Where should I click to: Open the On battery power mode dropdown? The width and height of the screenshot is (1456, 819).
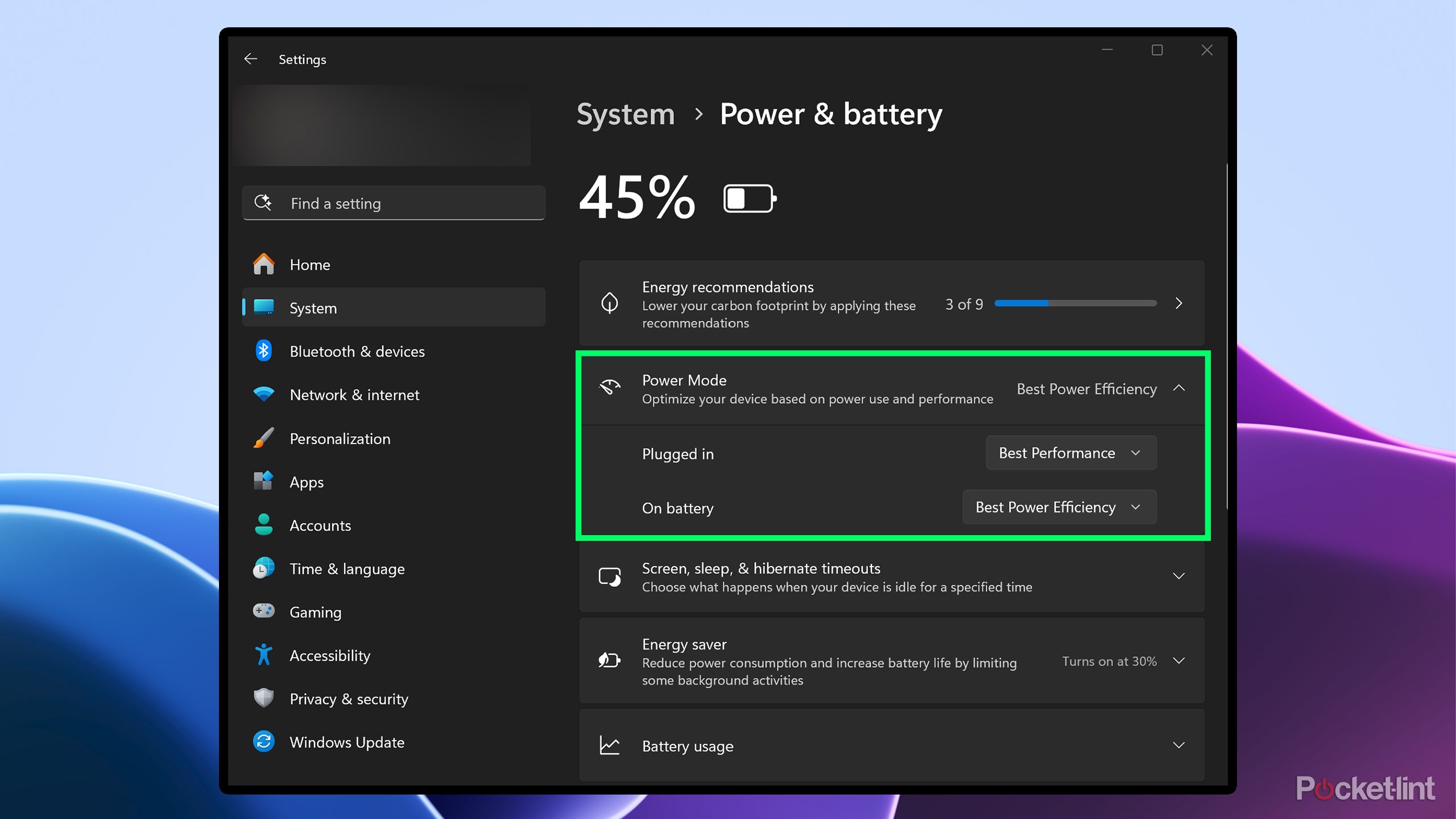point(1058,507)
